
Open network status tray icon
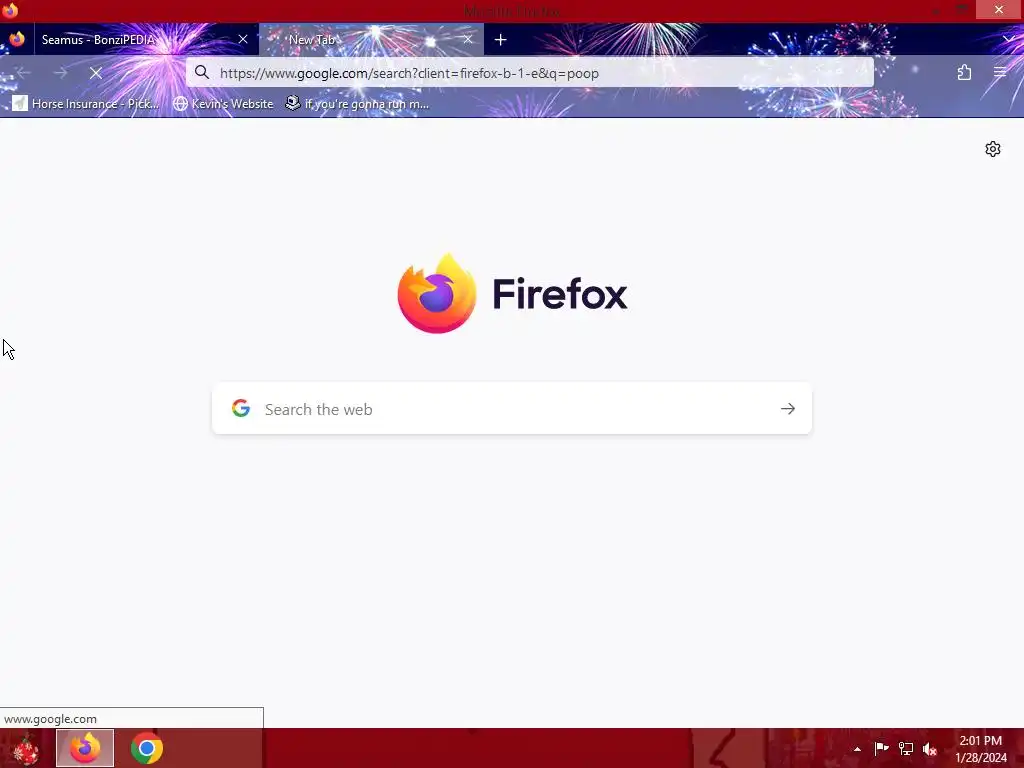906,749
